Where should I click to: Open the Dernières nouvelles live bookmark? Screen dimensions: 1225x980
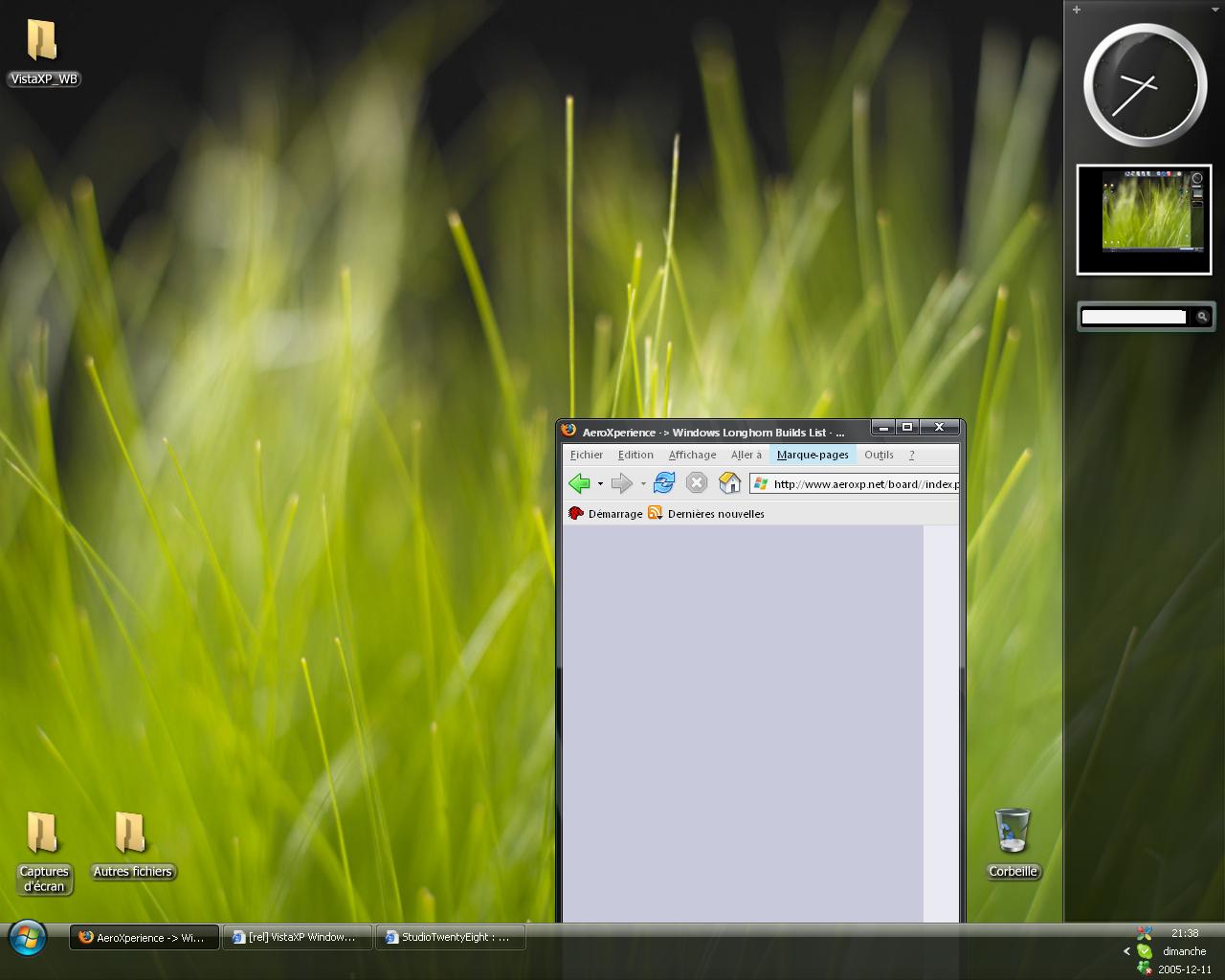[715, 514]
